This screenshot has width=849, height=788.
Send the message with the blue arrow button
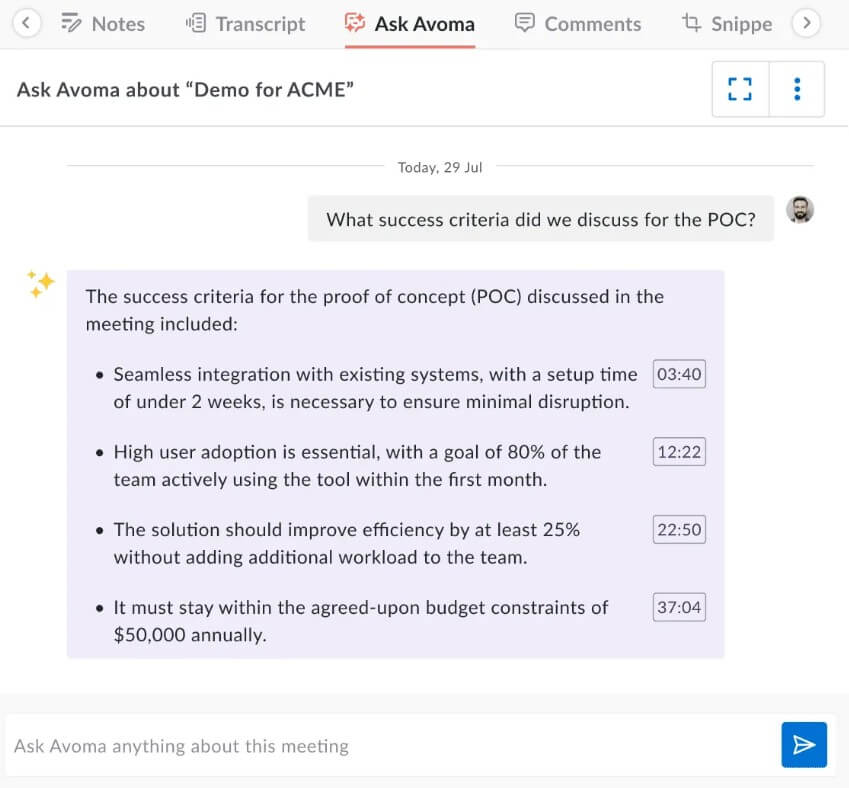pos(804,745)
